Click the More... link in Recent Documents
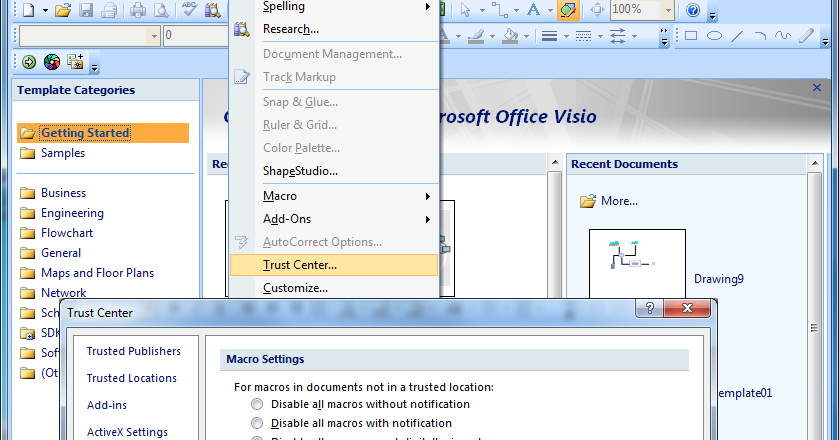This screenshot has width=839, height=440. point(609,201)
